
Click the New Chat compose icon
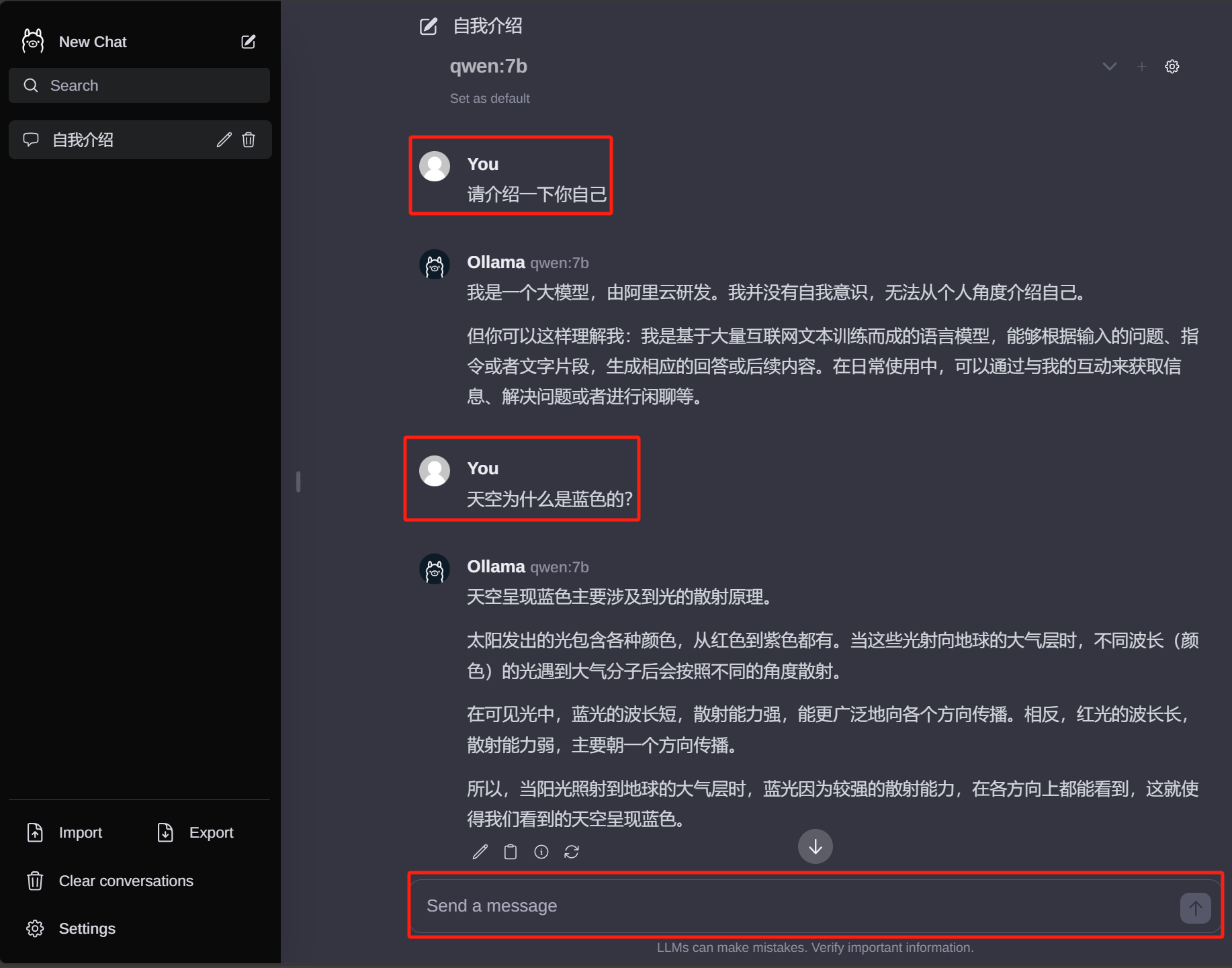tap(248, 41)
